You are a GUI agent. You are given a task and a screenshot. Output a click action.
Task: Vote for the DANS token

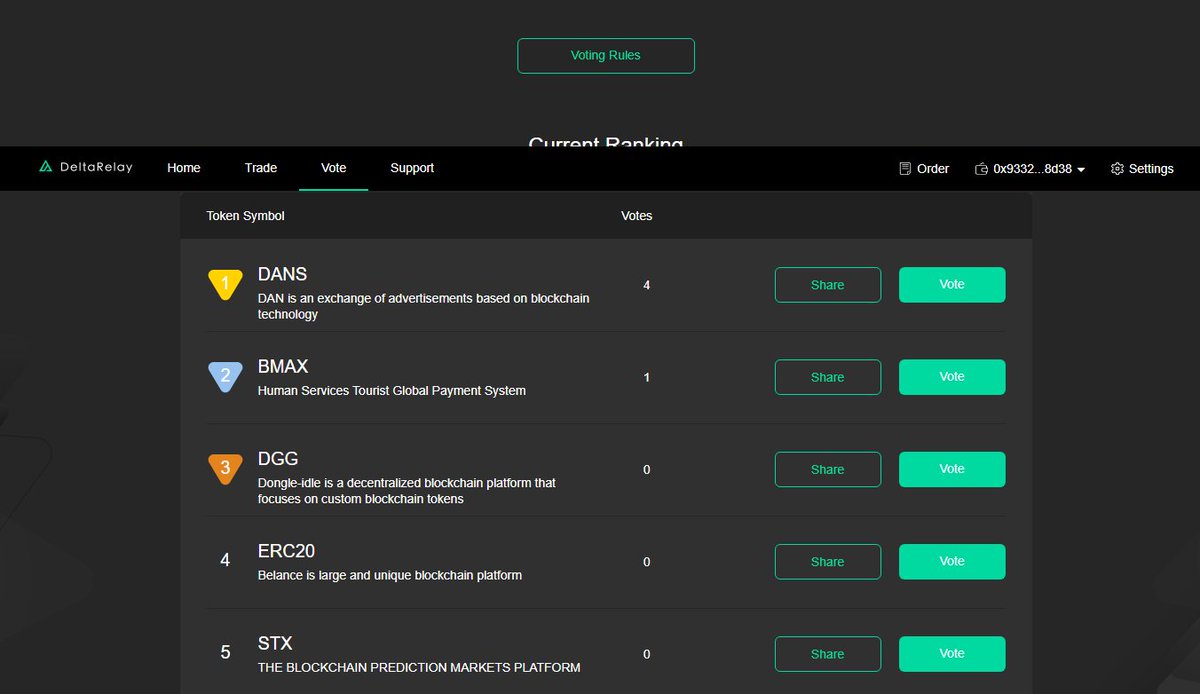(951, 285)
